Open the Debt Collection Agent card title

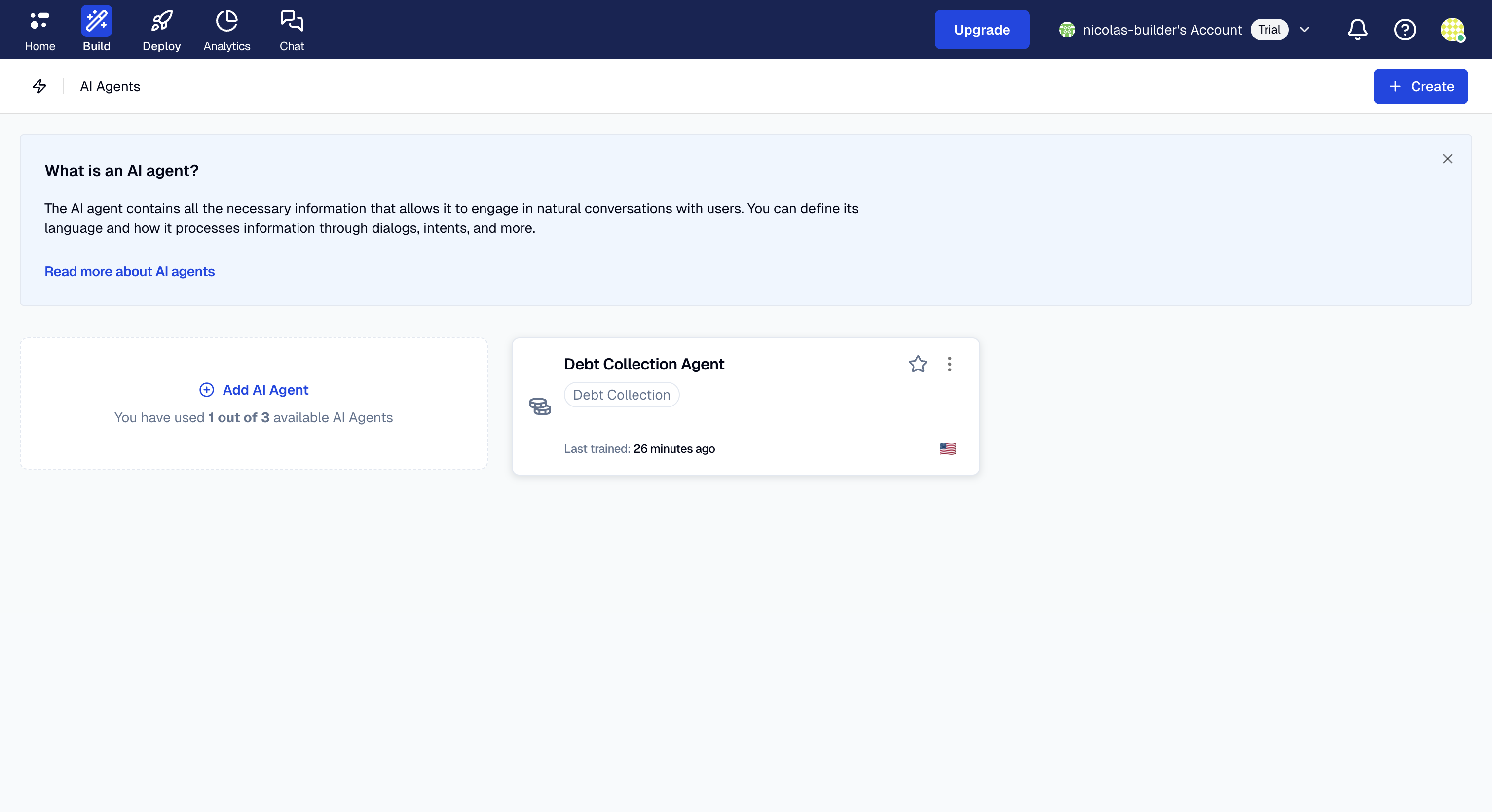[x=644, y=364]
